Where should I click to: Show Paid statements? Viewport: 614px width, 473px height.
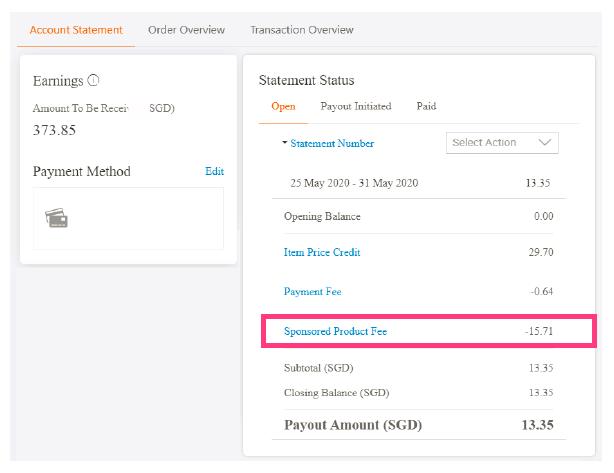[x=426, y=106]
